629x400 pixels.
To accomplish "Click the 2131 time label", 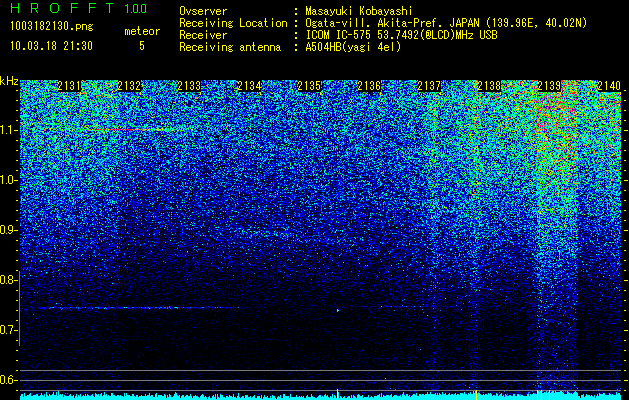I will click(69, 86).
